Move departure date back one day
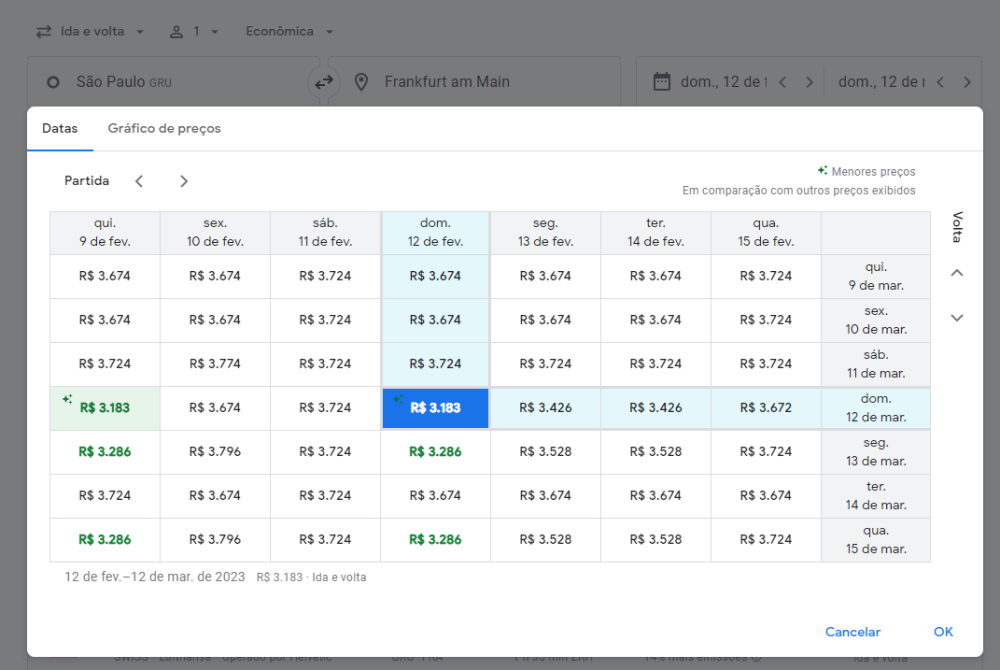This screenshot has height=670, width=1000. coord(782,82)
